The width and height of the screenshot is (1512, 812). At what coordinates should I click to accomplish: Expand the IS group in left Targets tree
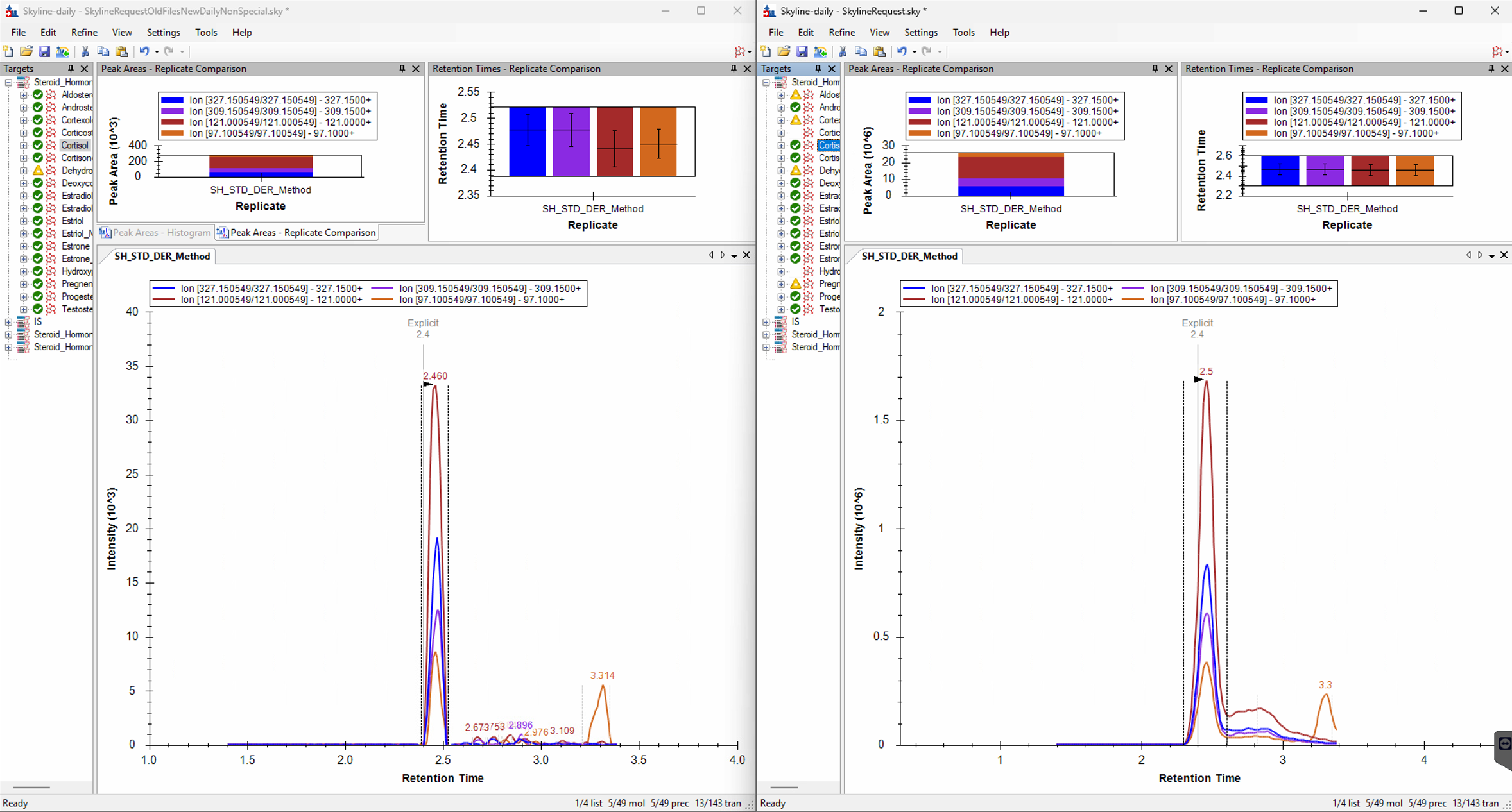tap(8, 322)
